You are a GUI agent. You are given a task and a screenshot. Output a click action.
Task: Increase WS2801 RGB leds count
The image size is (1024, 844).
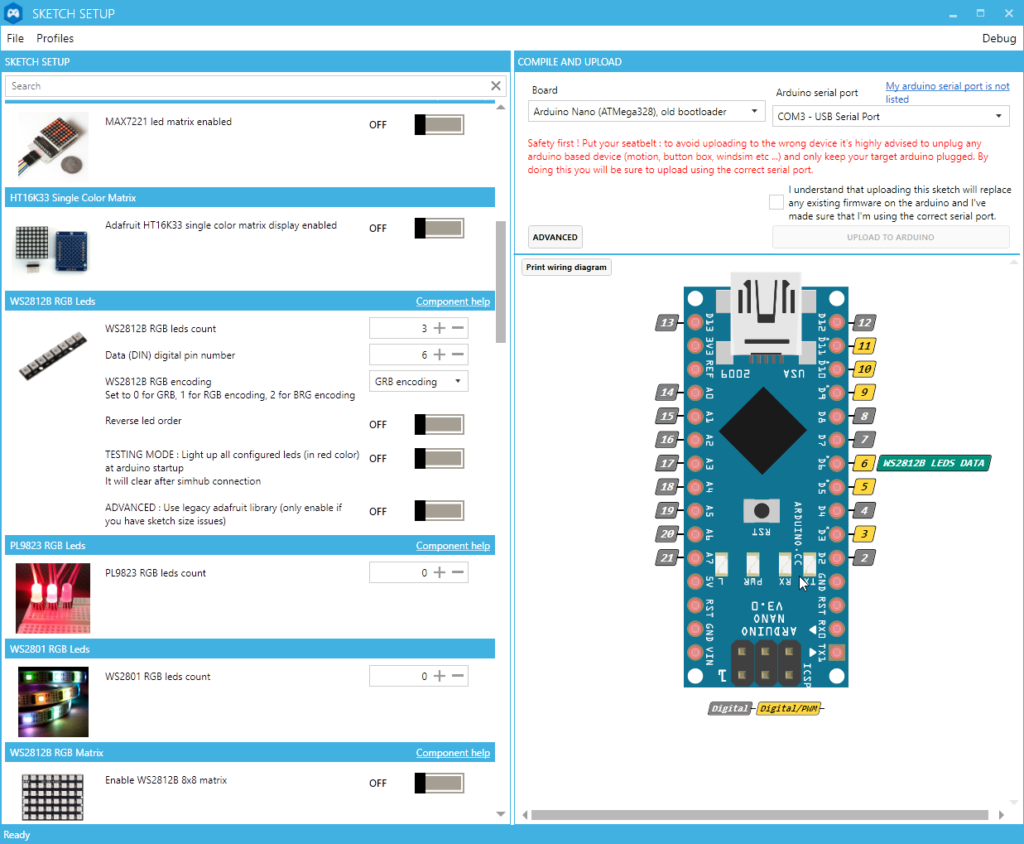pos(440,676)
